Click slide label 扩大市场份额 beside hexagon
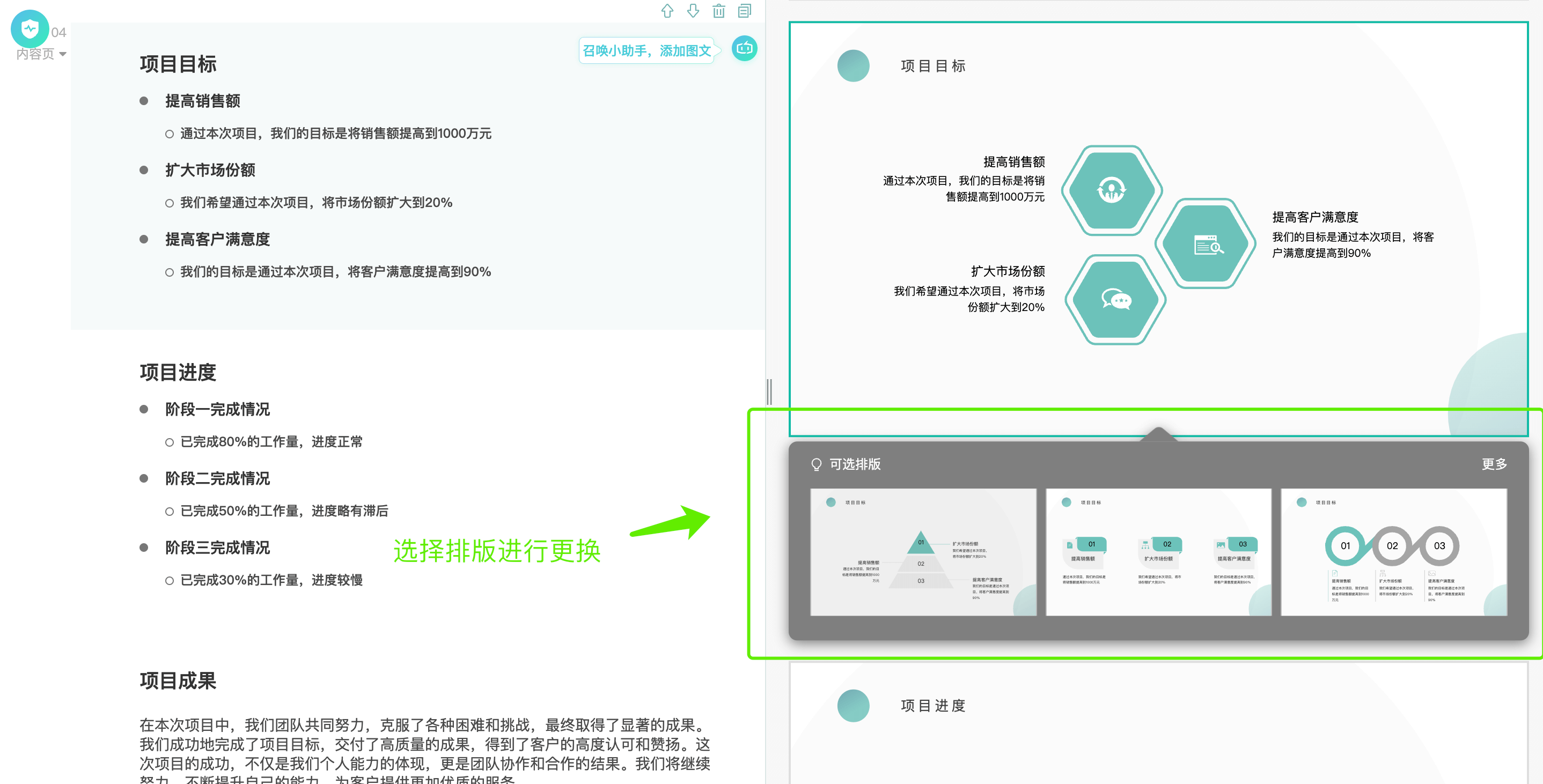Screen dimensions: 1543x784 coord(1008,271)
